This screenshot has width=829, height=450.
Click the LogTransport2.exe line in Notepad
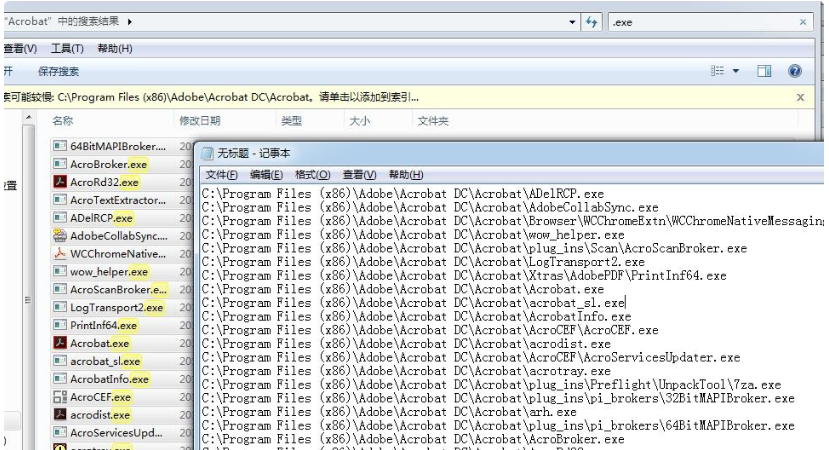click(x=423, y=262)
